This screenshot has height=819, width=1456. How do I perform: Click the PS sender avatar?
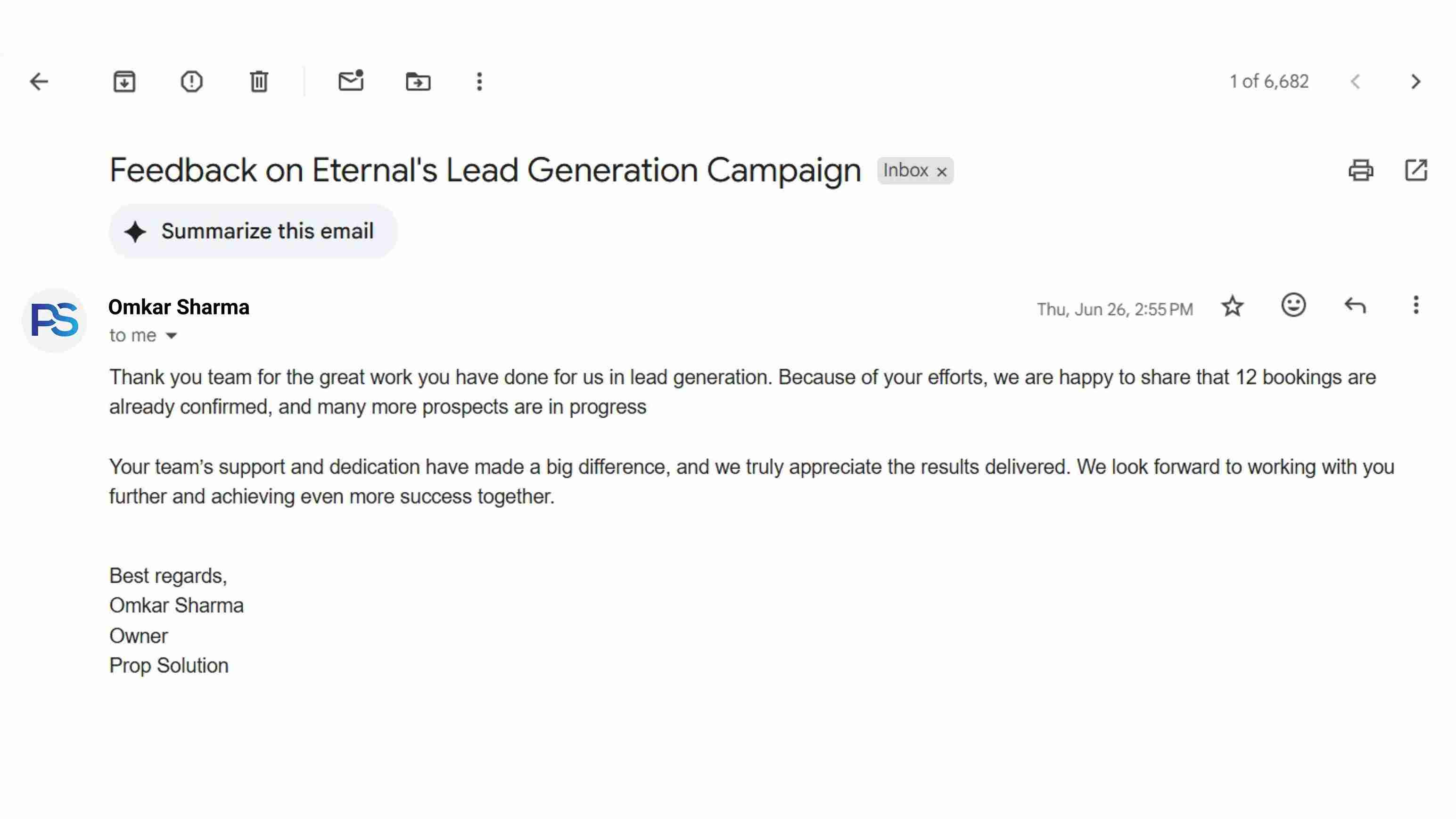tap(54, 320)
